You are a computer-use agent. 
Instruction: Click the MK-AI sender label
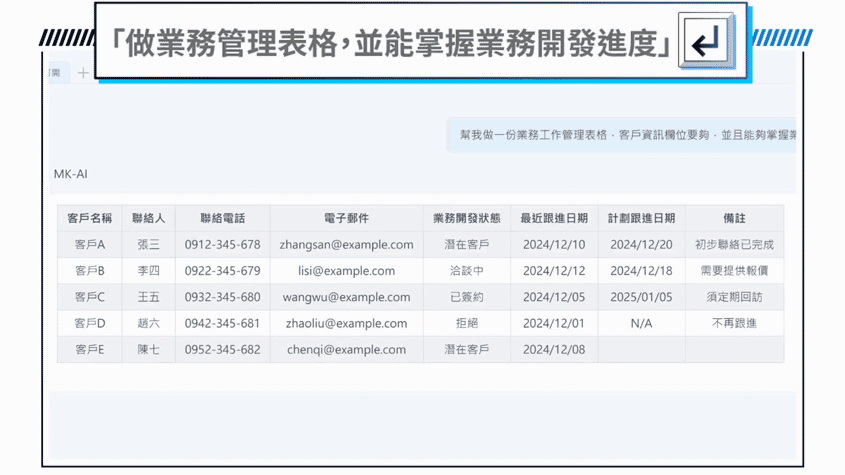pos(71,174)
